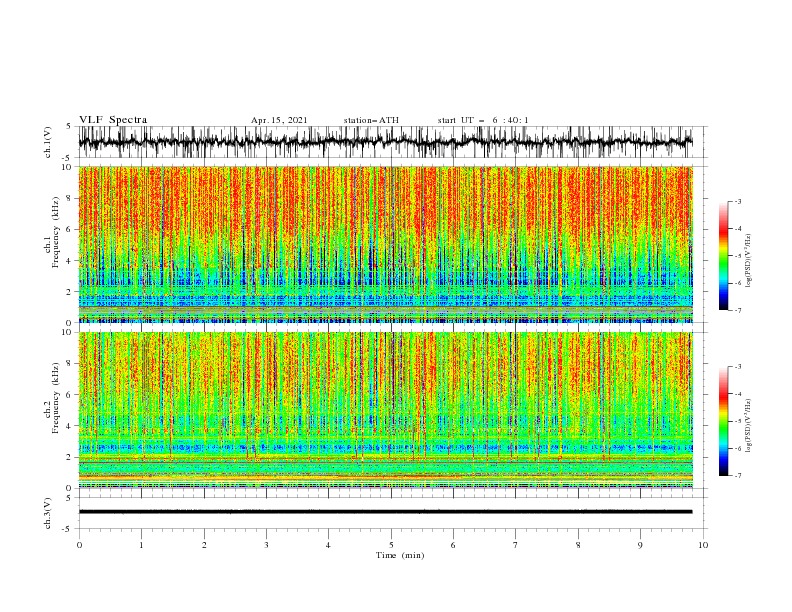
Task: Click time axis tick label '6'
Action: [453, 545]
